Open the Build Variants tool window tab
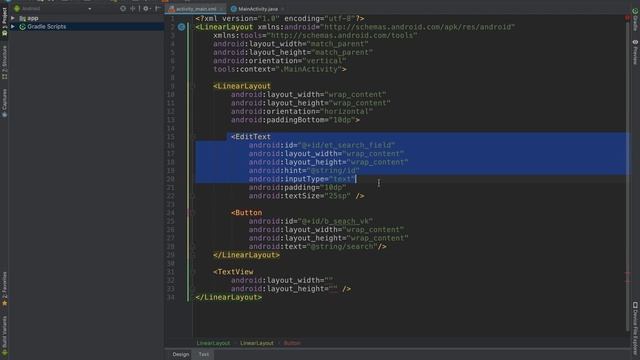This screenshot has width=640, height=360. coord(4,335)
